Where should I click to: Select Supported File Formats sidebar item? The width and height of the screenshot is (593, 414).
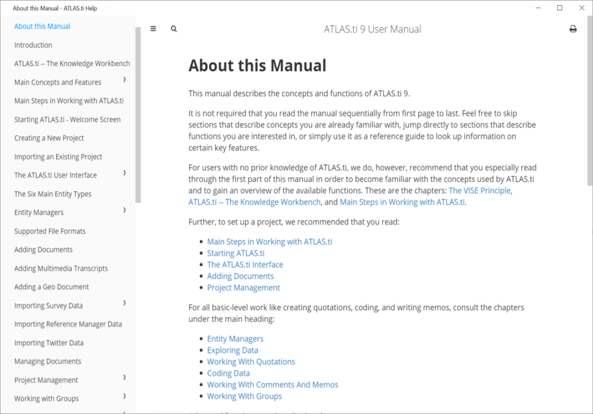click(x=50, y=231)
